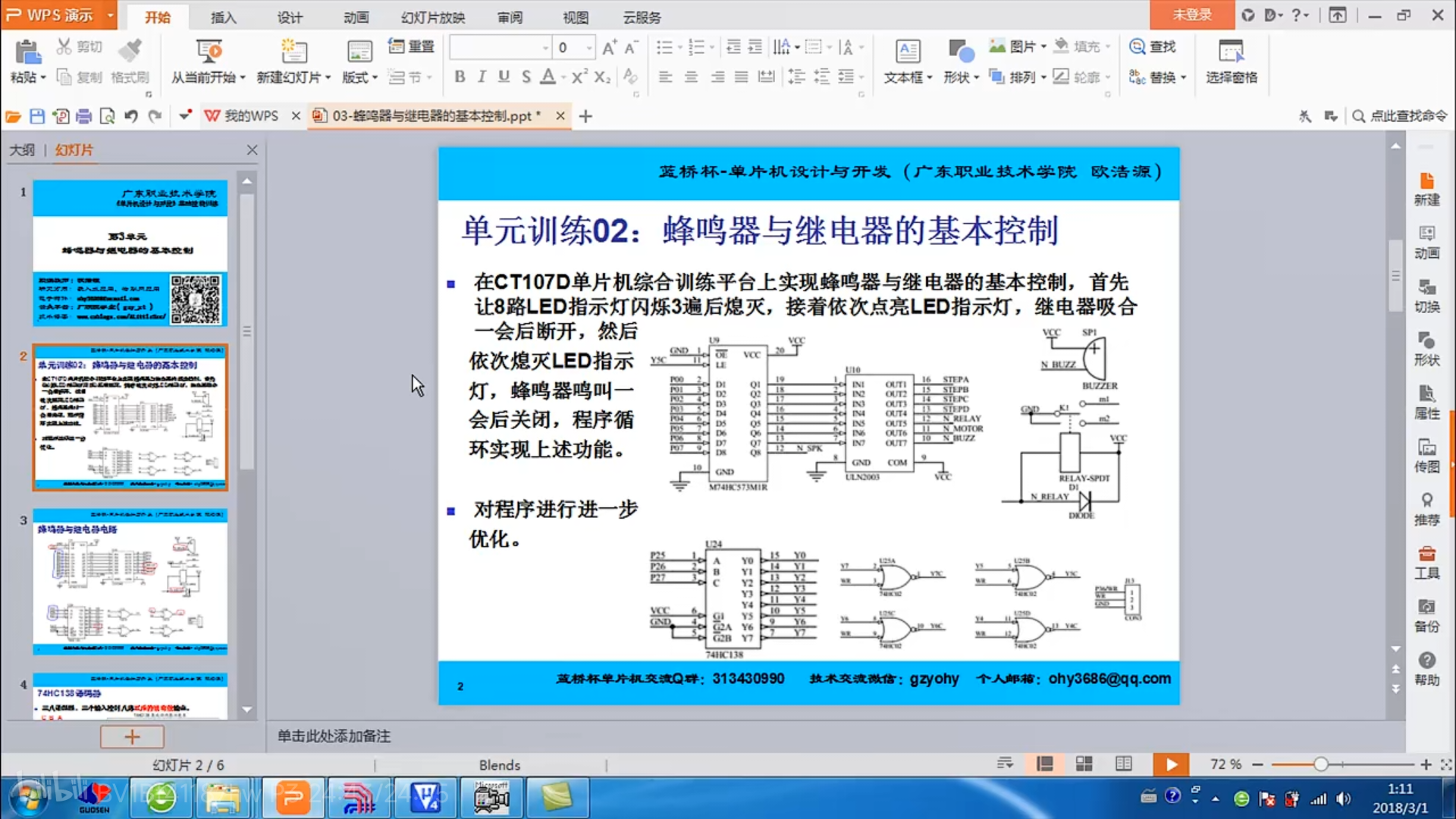Toggle bold formatting

(460, 77)
